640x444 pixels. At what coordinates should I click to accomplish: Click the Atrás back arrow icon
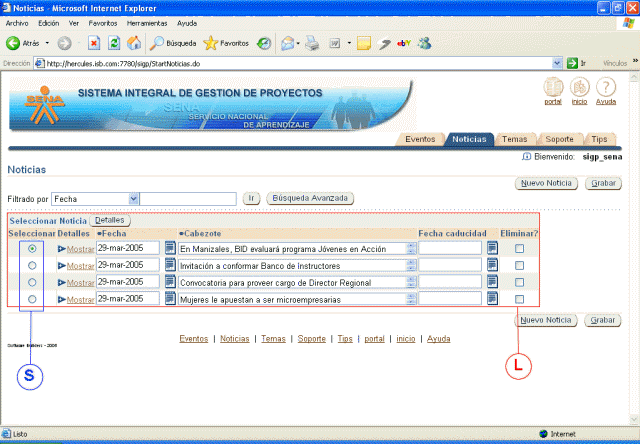point(13,43)
